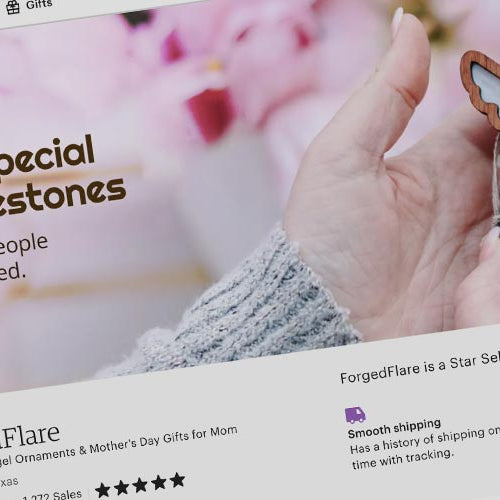Open the Gifts menu label
500x500 pixels.
(39, 4)
